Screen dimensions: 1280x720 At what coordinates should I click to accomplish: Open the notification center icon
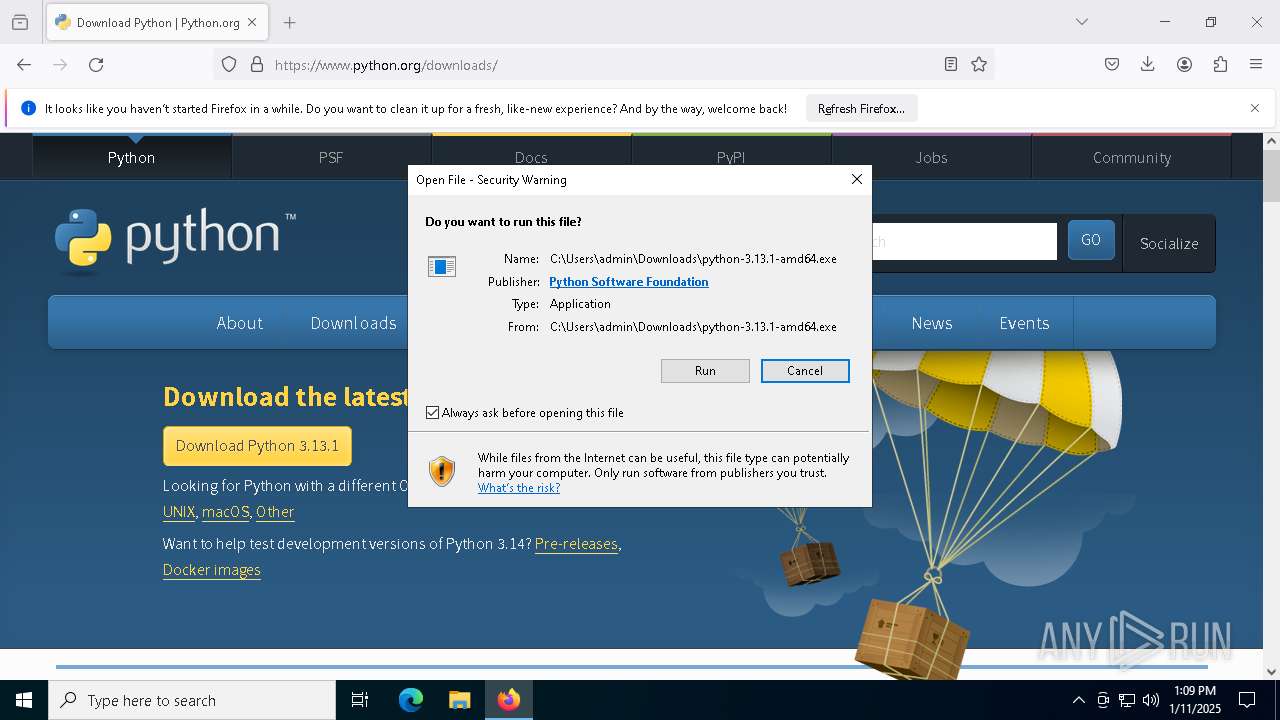[x=1247, y=700]
